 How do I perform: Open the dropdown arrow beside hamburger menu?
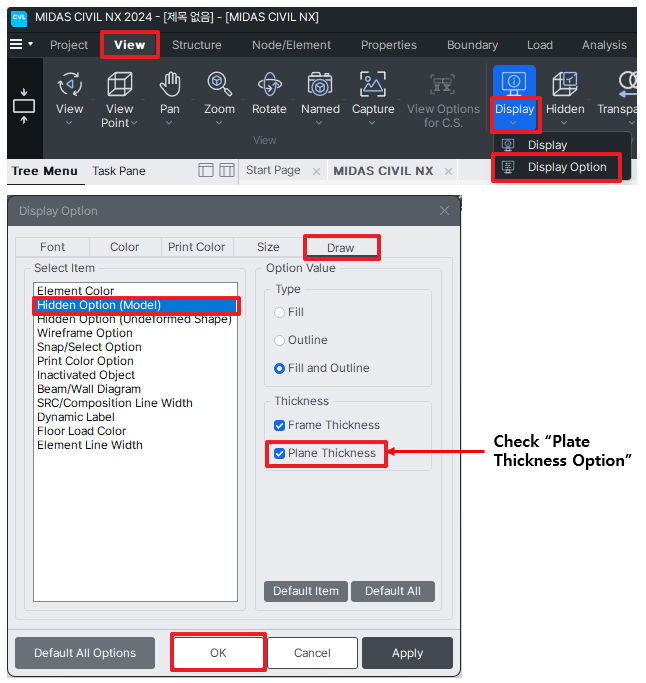[30, 44]
